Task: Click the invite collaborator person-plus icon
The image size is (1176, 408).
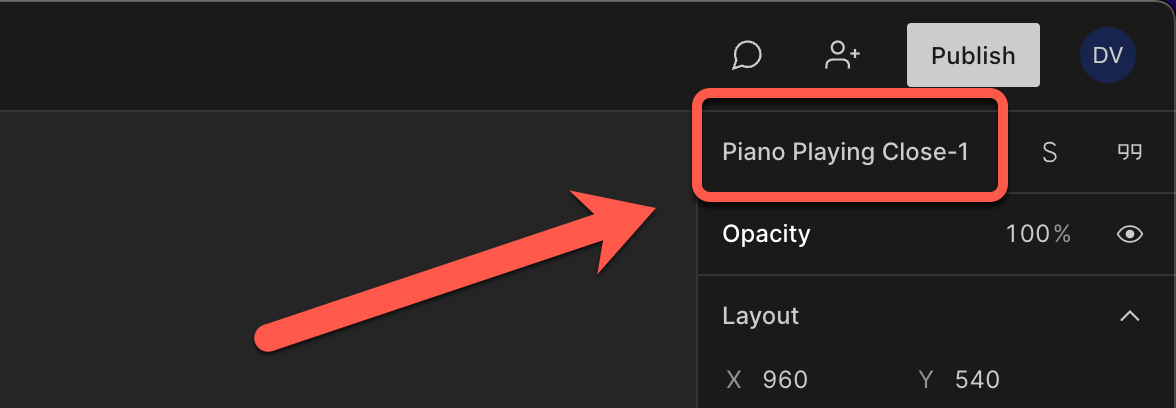Action: point(842,55)
